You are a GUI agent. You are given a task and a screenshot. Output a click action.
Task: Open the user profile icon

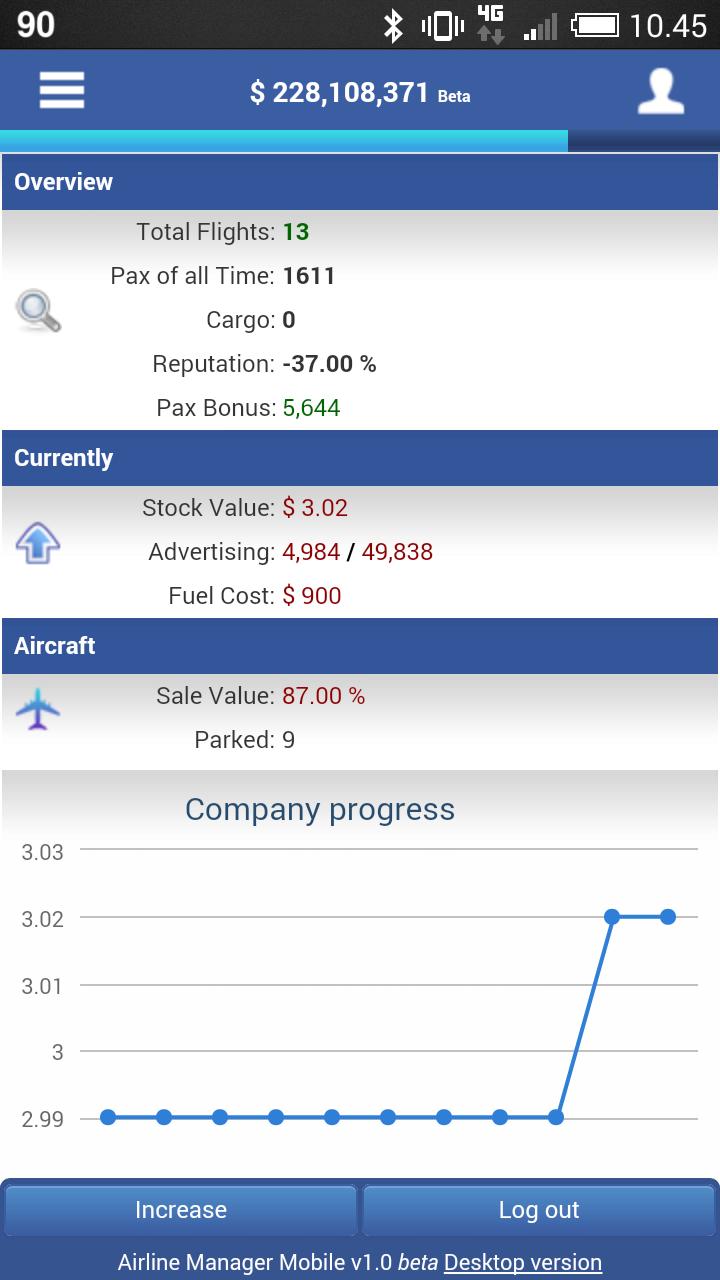point(661,92)
